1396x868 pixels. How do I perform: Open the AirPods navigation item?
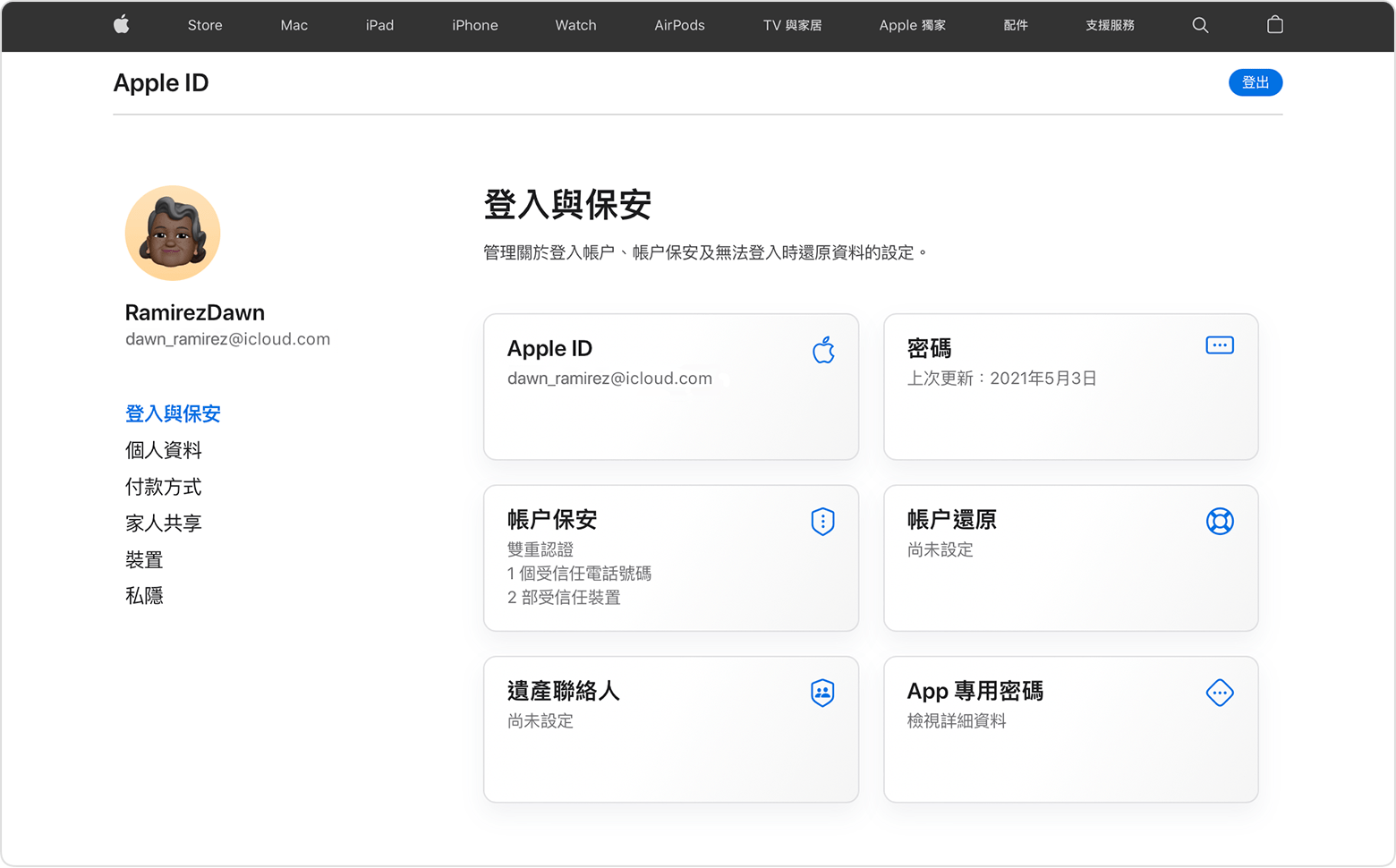pos(679,25)
